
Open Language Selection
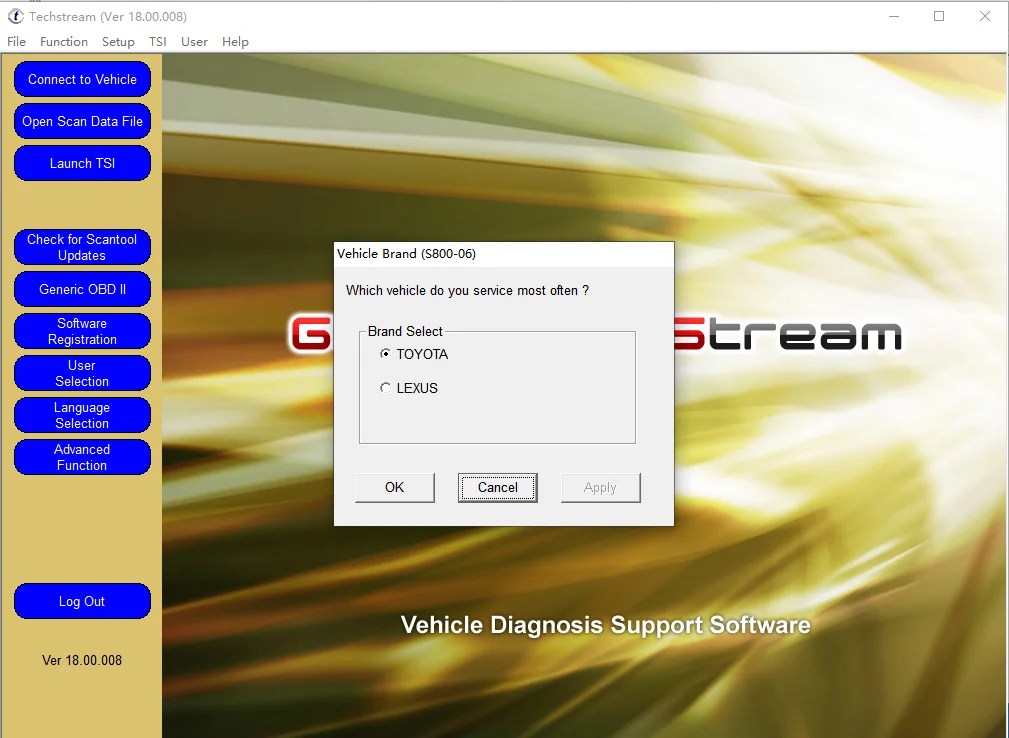tap(82, 415)
